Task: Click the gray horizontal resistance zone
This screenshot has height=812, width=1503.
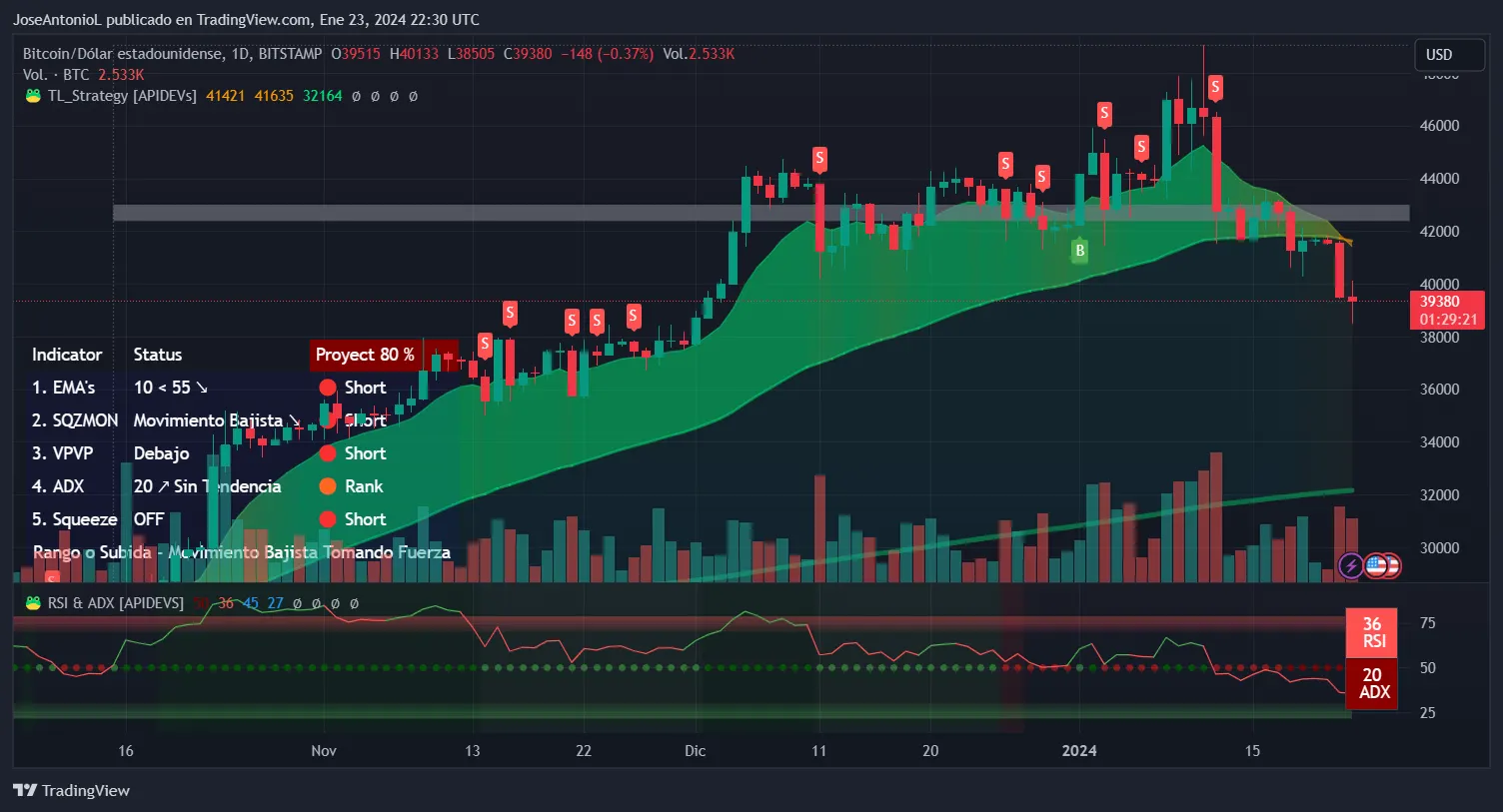Action: 759,213
